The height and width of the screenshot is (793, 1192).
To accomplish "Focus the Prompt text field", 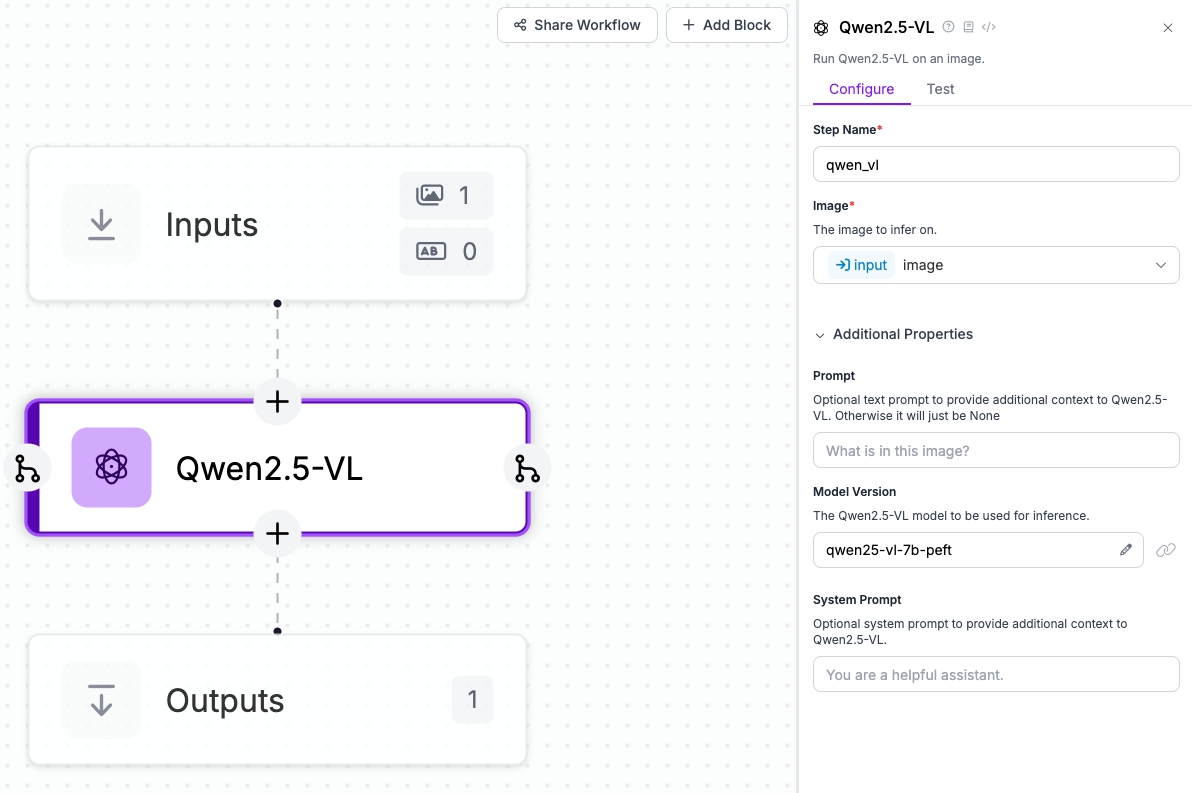I will (x=996, y=450).
